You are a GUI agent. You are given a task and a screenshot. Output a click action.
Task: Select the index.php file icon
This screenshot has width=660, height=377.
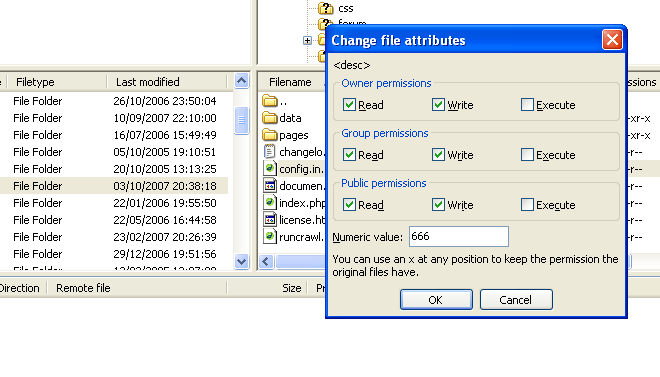269,202
